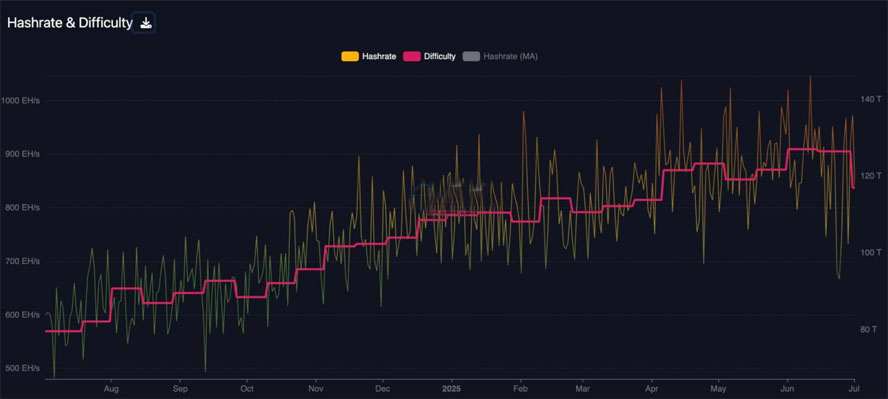Click the 2025 label on the time axis

pos(451,389)
